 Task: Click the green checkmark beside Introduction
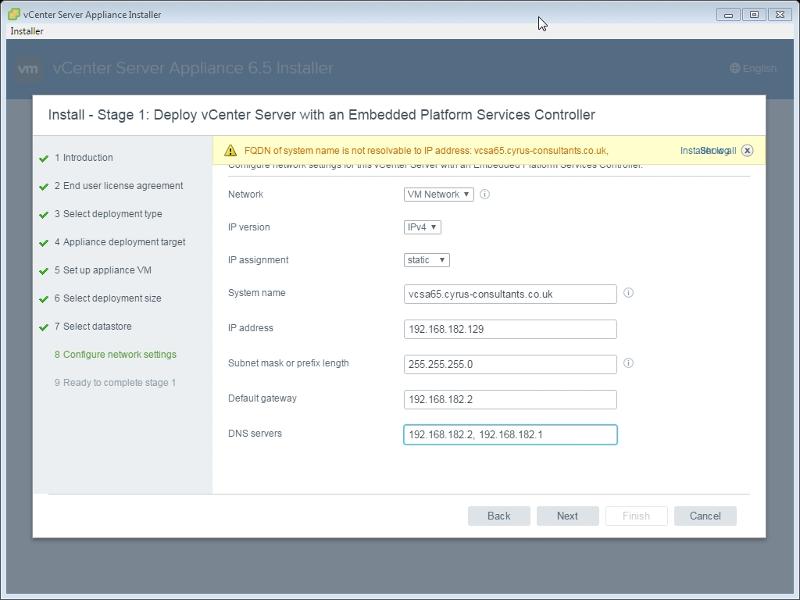pyautogui.click(x=44, y=159)
